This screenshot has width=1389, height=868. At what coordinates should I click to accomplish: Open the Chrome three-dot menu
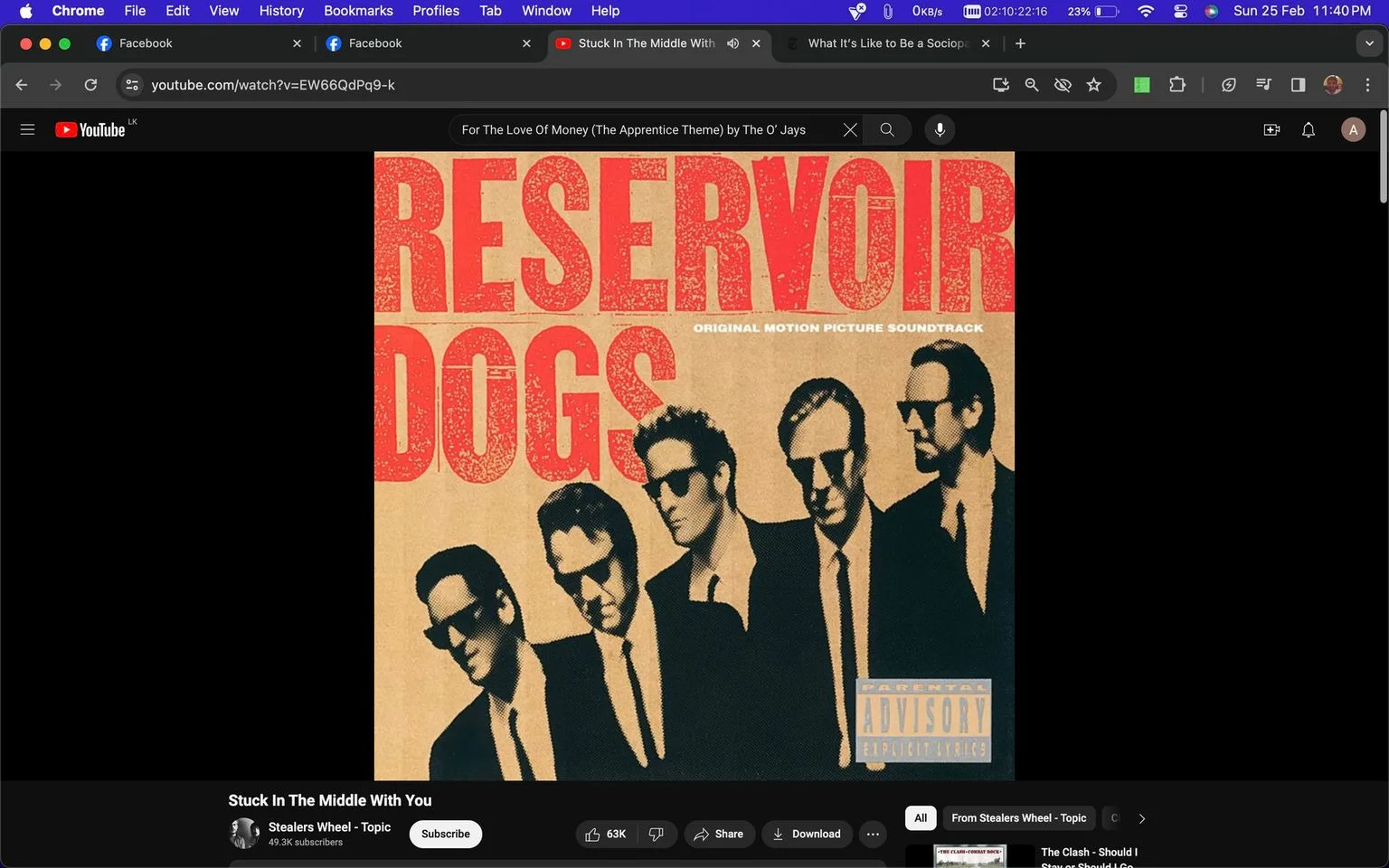pos(1367,85)
